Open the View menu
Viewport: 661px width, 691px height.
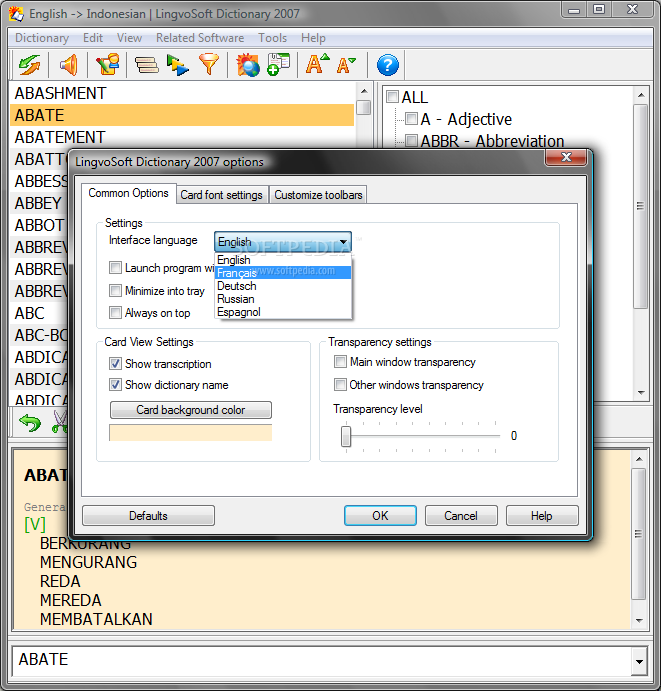tap(130, 38)
